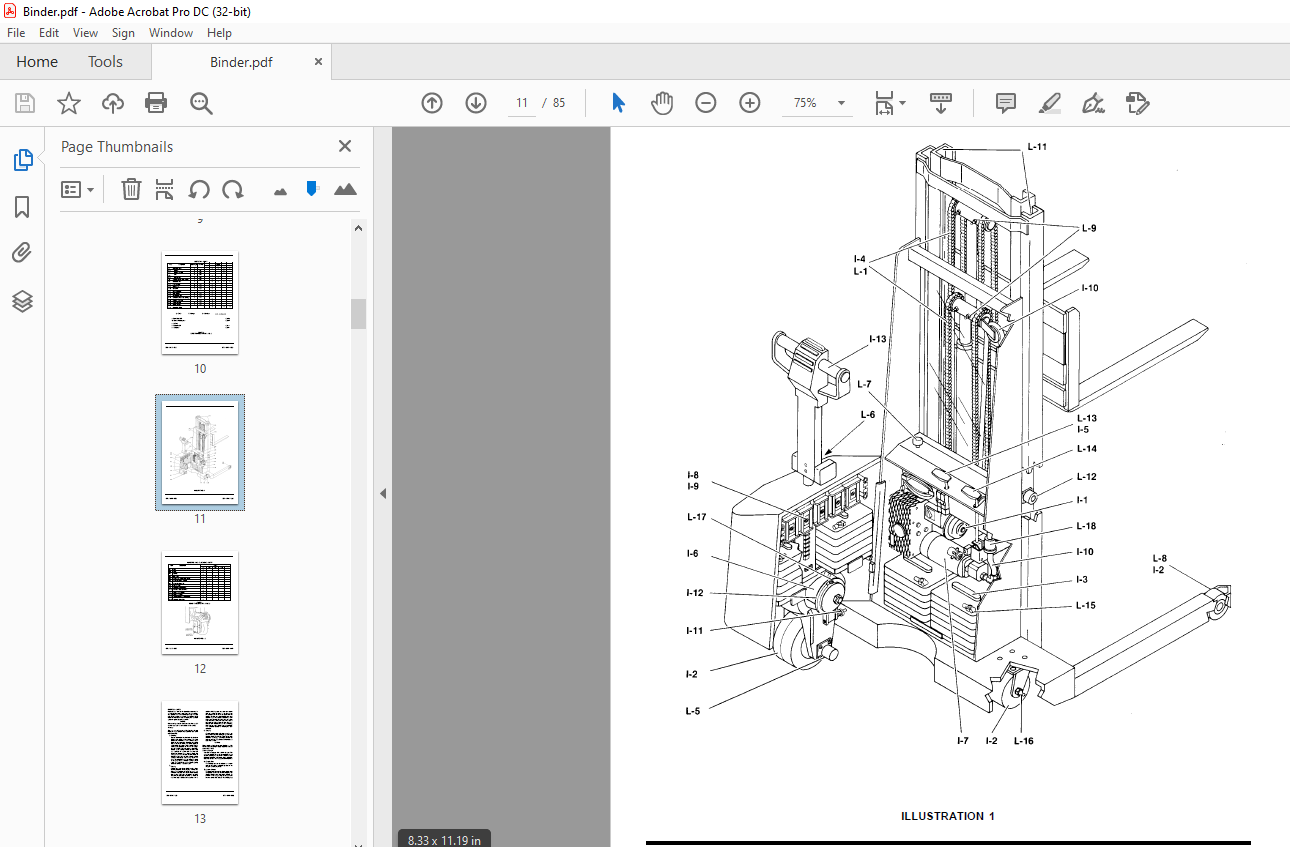The image size is (1290, 847).
Task: Click the page size 8.33 x 11.19 in label
Action: coord(444,839)
